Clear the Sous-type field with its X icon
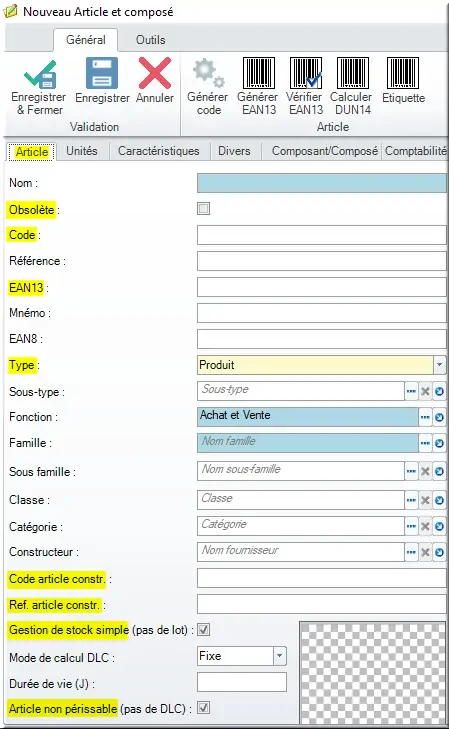This screenshot has height=729, width=449. 425,391
